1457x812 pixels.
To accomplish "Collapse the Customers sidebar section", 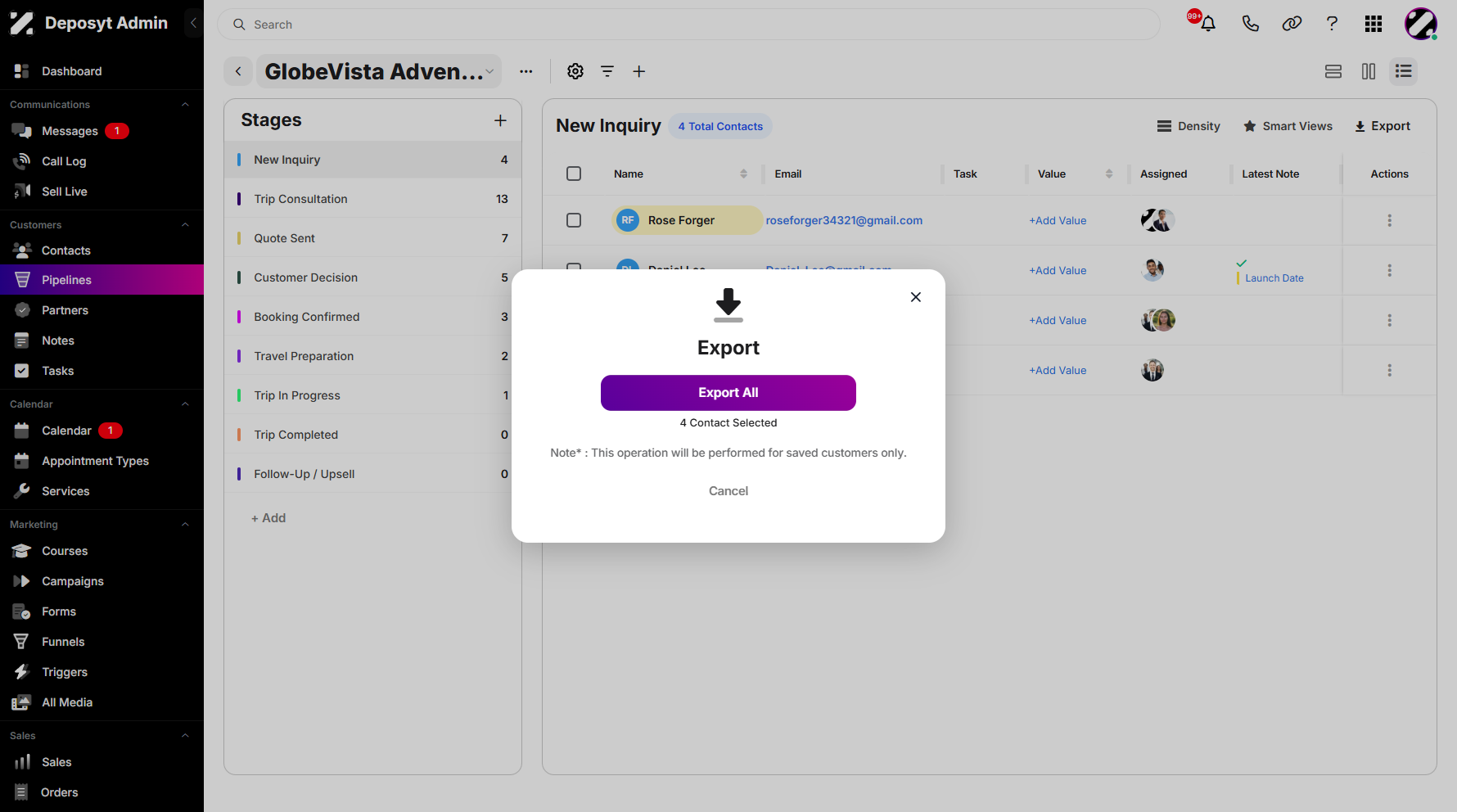I will point(185,225).
